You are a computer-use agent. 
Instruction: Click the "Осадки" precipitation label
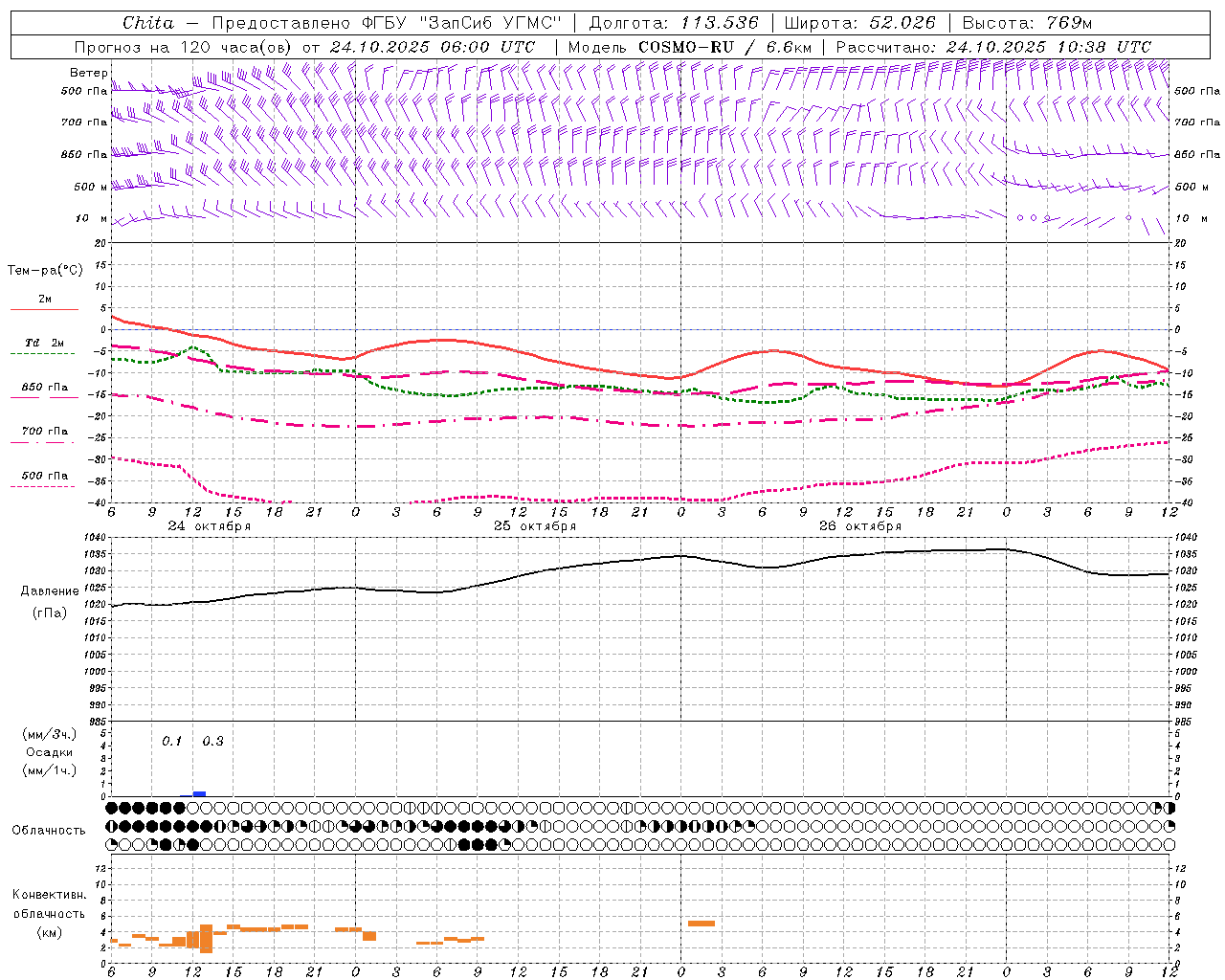tap(50, 753)
